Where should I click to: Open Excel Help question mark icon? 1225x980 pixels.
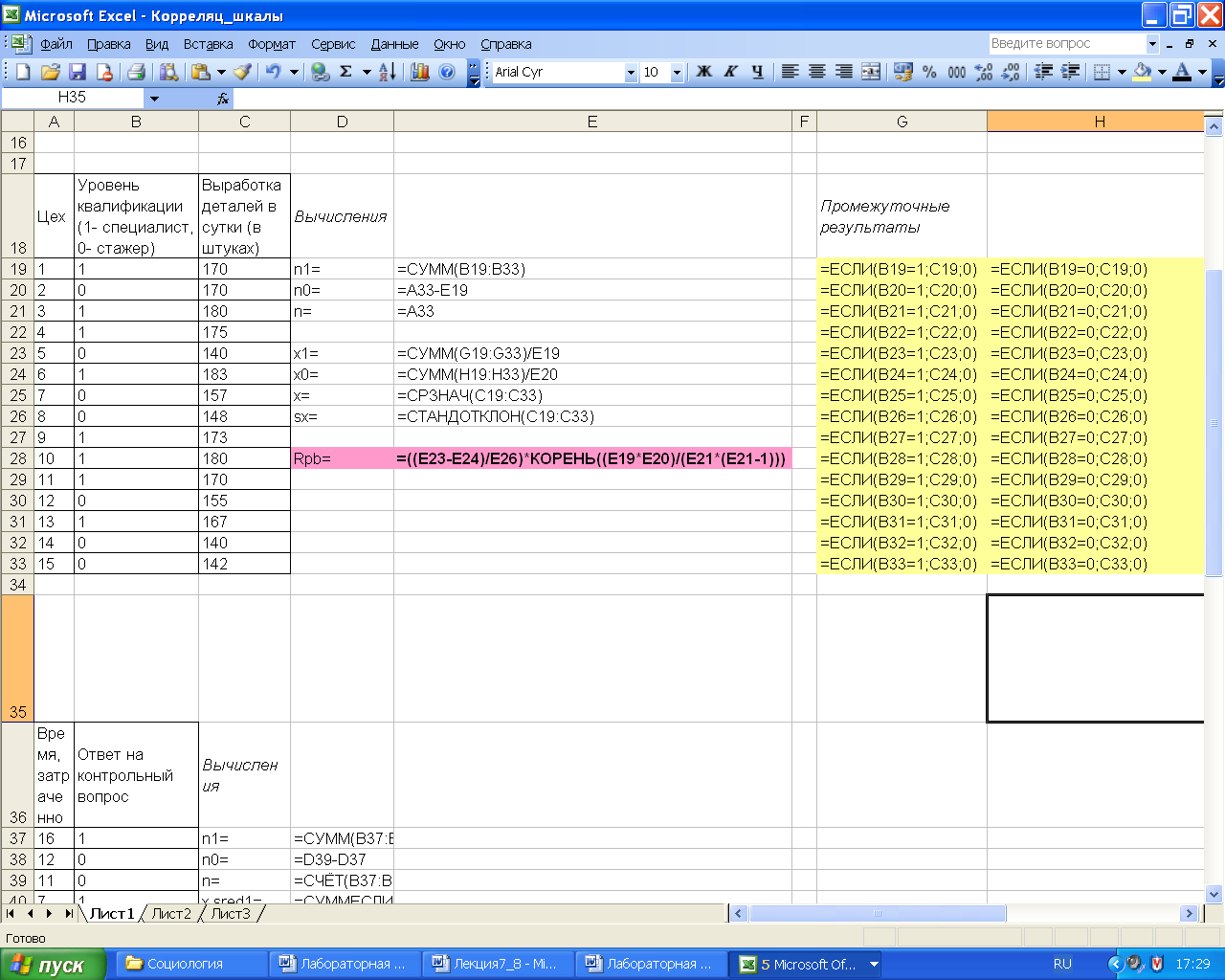click(447, 72)
